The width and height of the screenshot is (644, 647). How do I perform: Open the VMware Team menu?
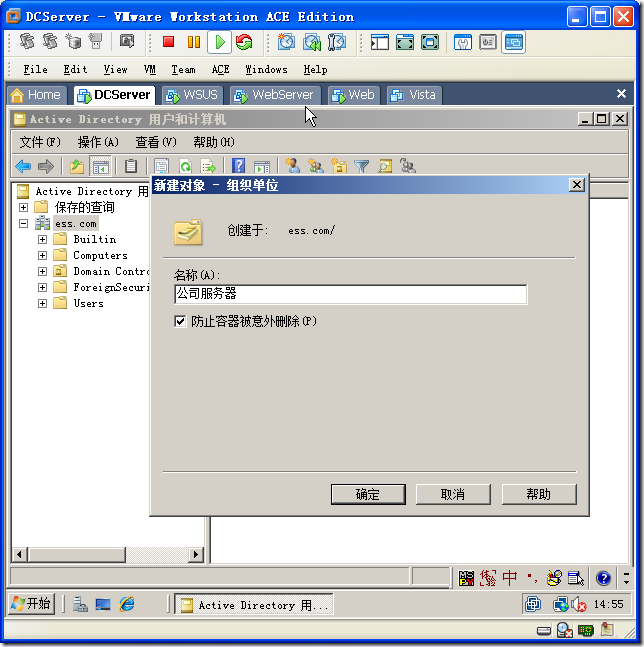tap(183, 69)
